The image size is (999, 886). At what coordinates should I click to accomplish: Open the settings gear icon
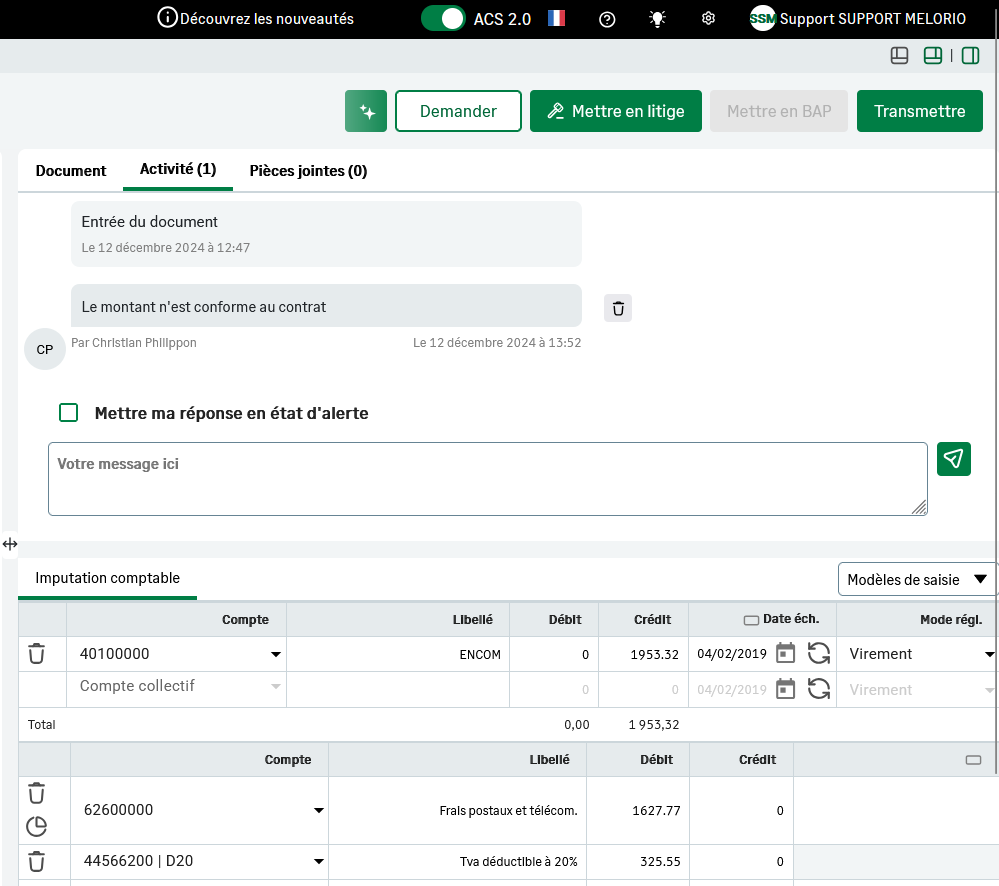tap(708, 19)
